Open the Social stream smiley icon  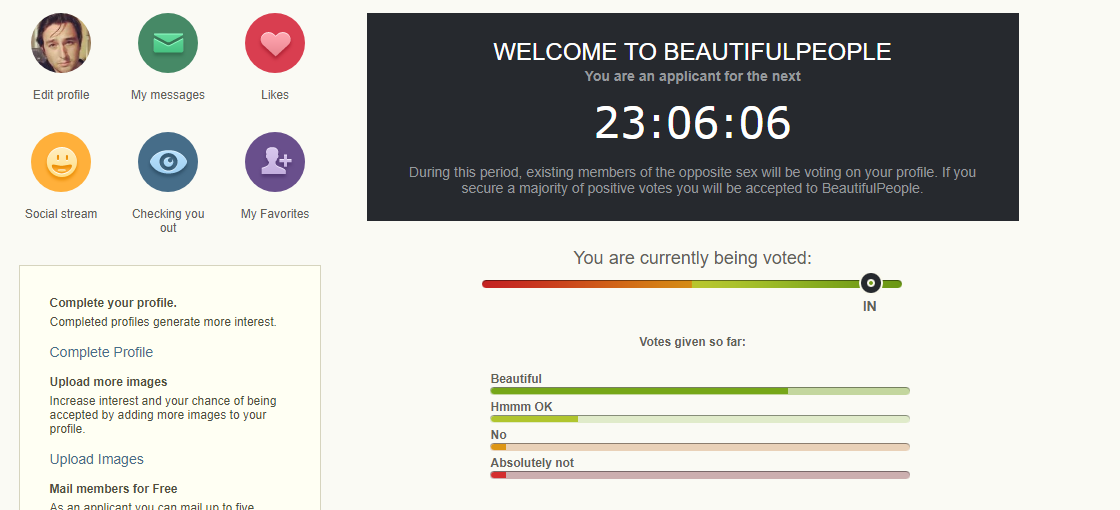[x=61, y=162]
